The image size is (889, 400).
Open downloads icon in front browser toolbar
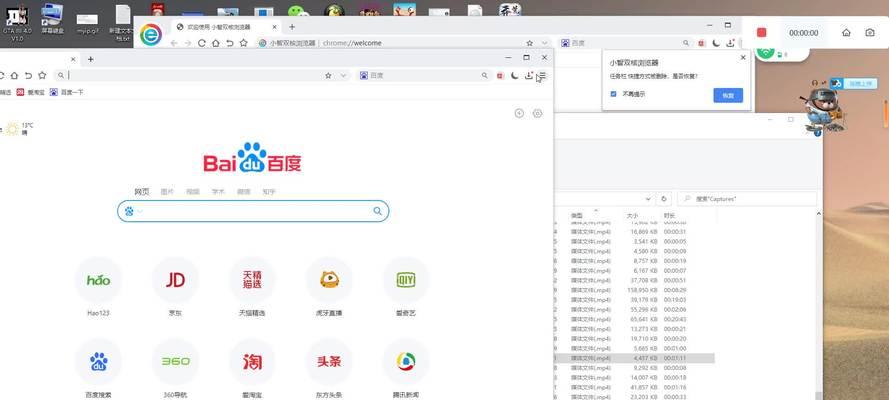529,75
